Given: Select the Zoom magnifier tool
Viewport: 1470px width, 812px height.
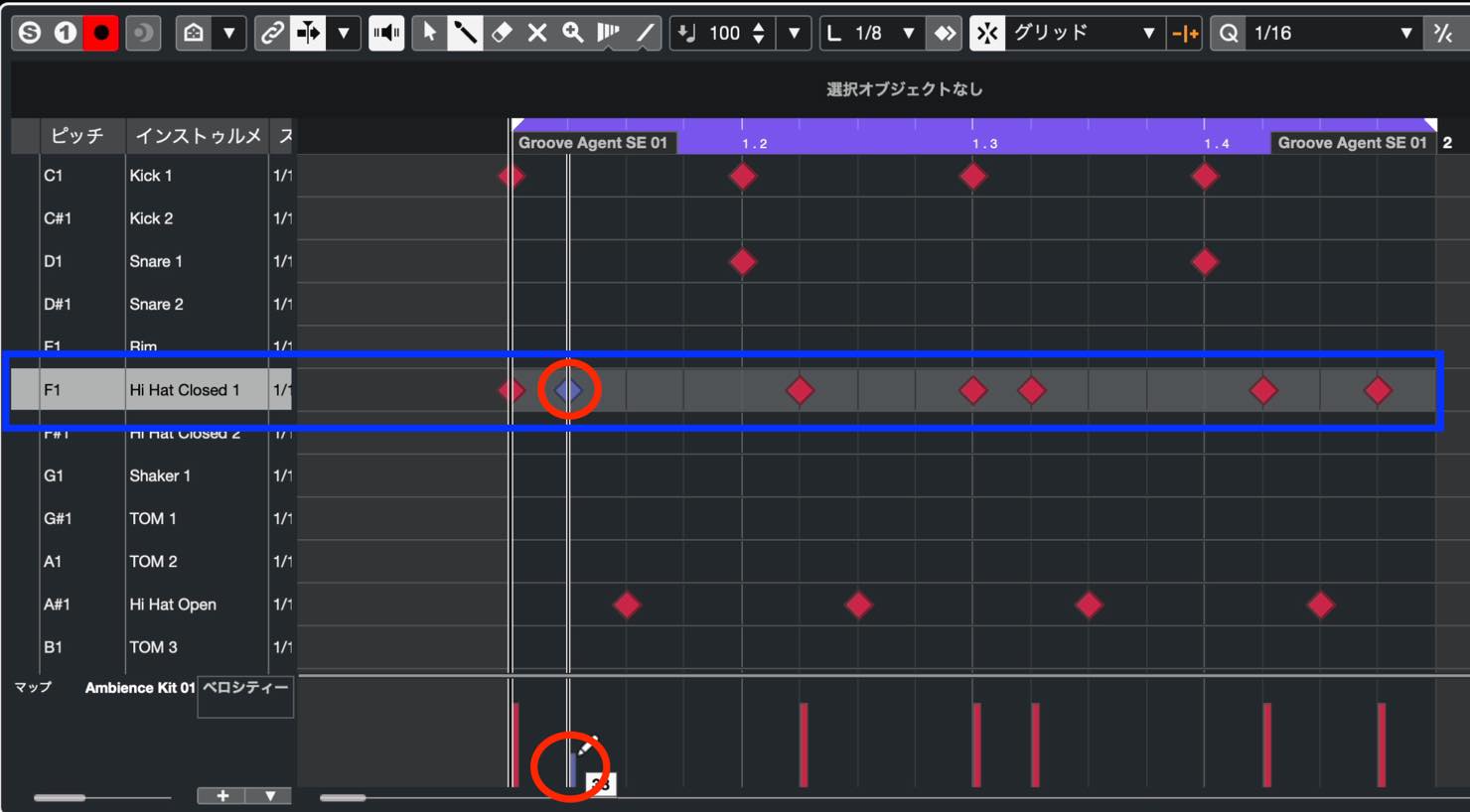Looking at the screenshot, I should (x=573, y=33).
